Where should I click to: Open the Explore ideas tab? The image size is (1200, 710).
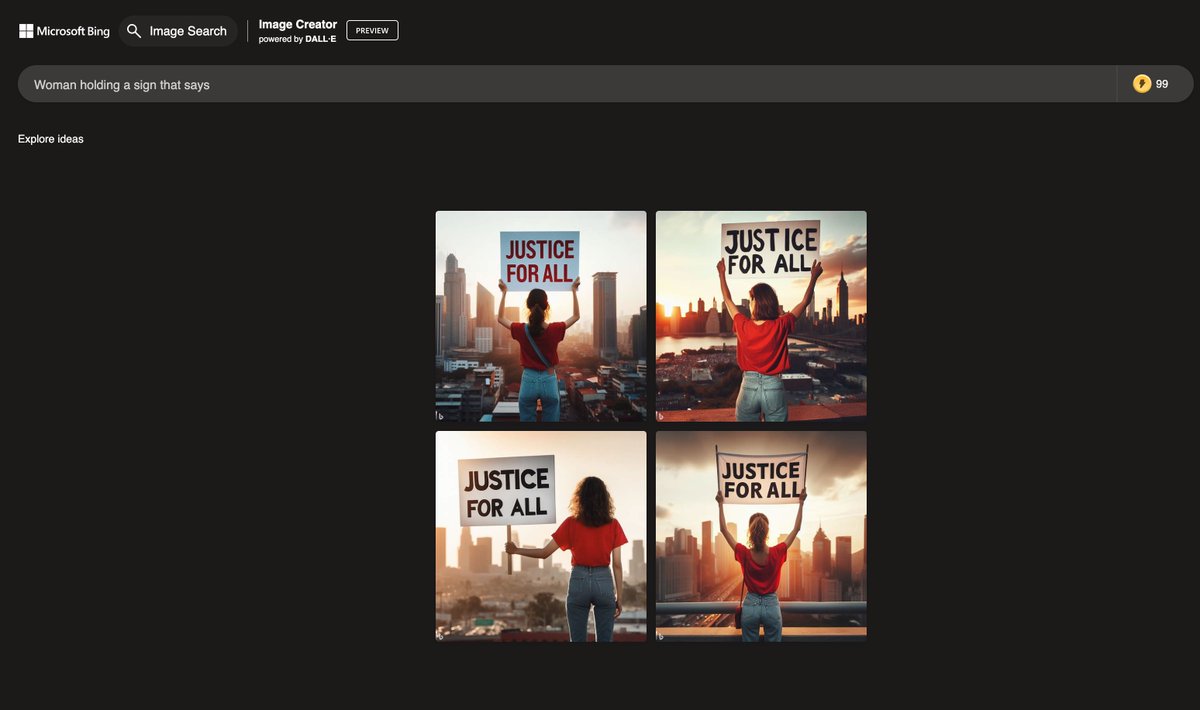(x=51, y=139)
